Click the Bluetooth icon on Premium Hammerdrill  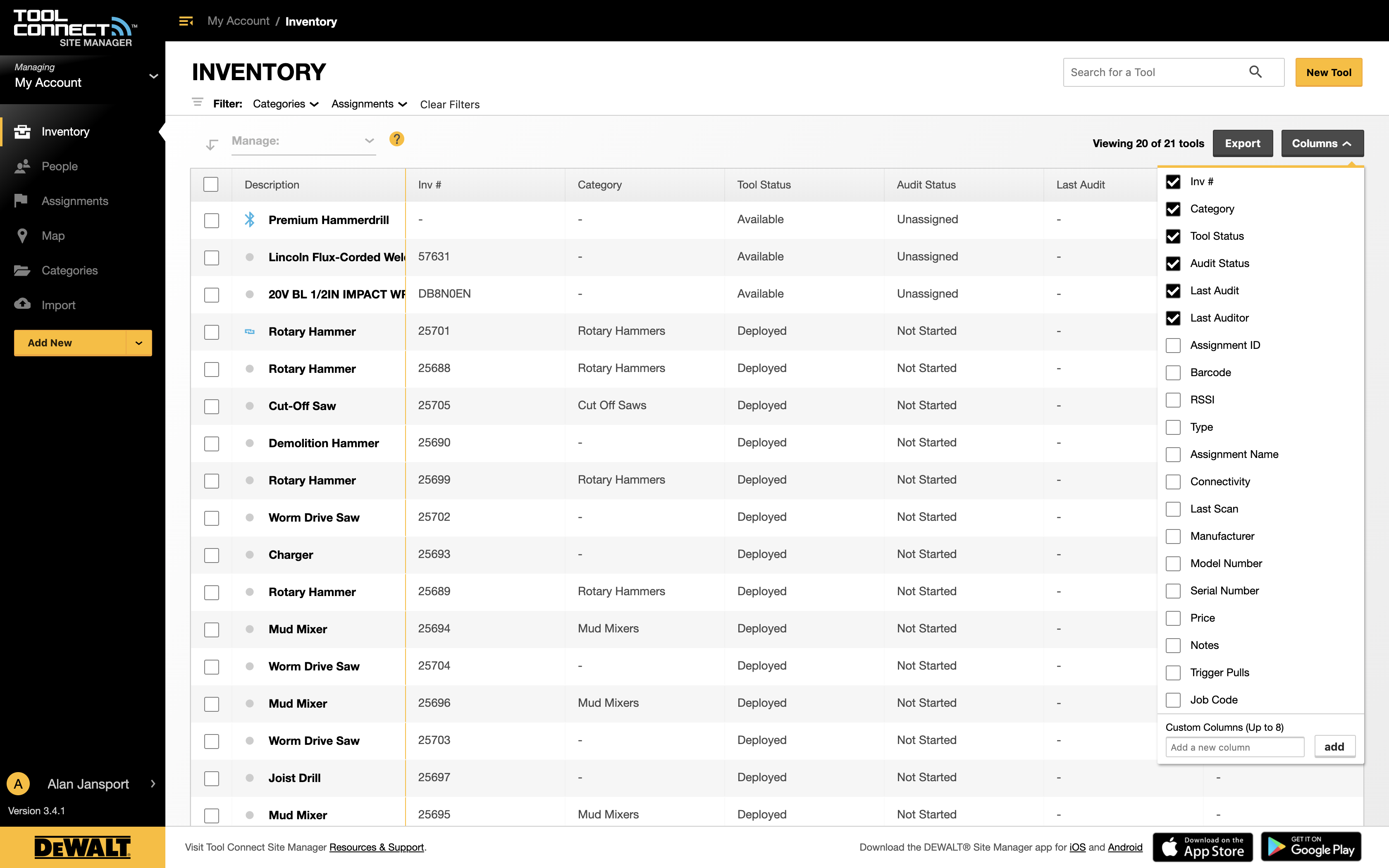pyautogui.click(x=250, y=219)
